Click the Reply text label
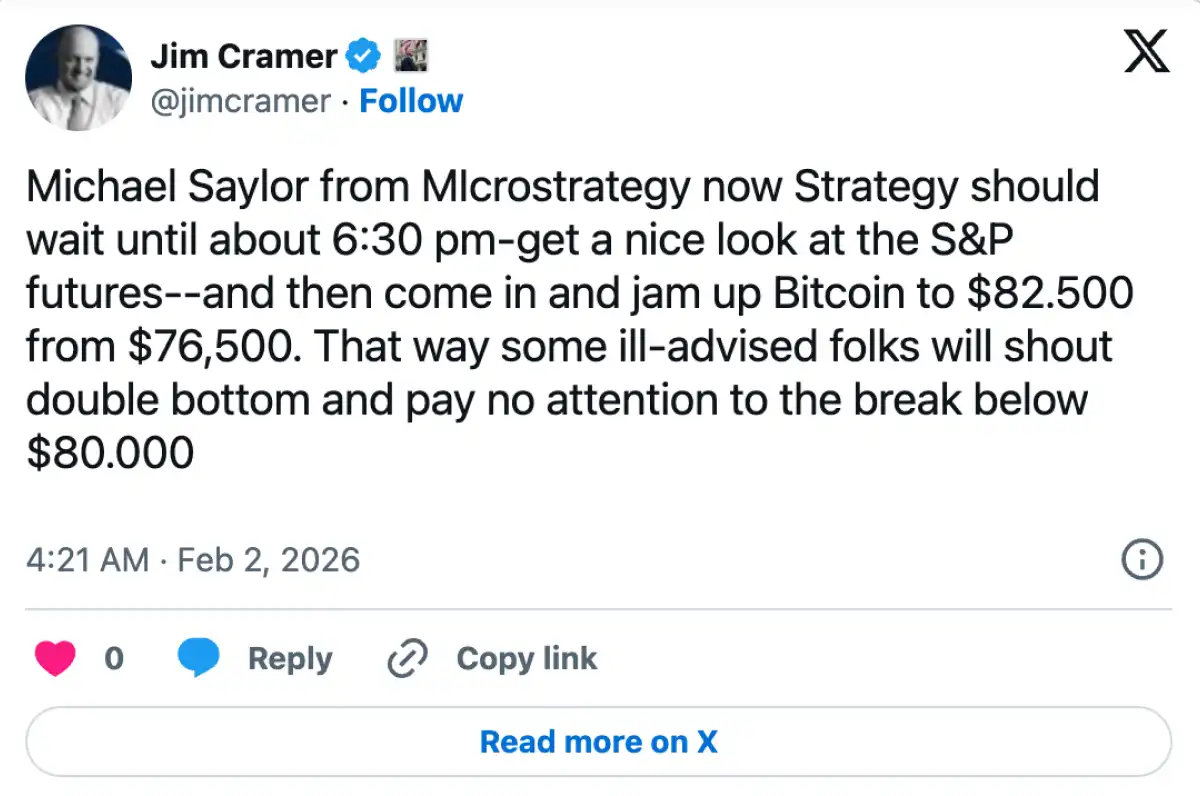The width and height of the screenshot is (1200, 796). [x=290, y=659]
